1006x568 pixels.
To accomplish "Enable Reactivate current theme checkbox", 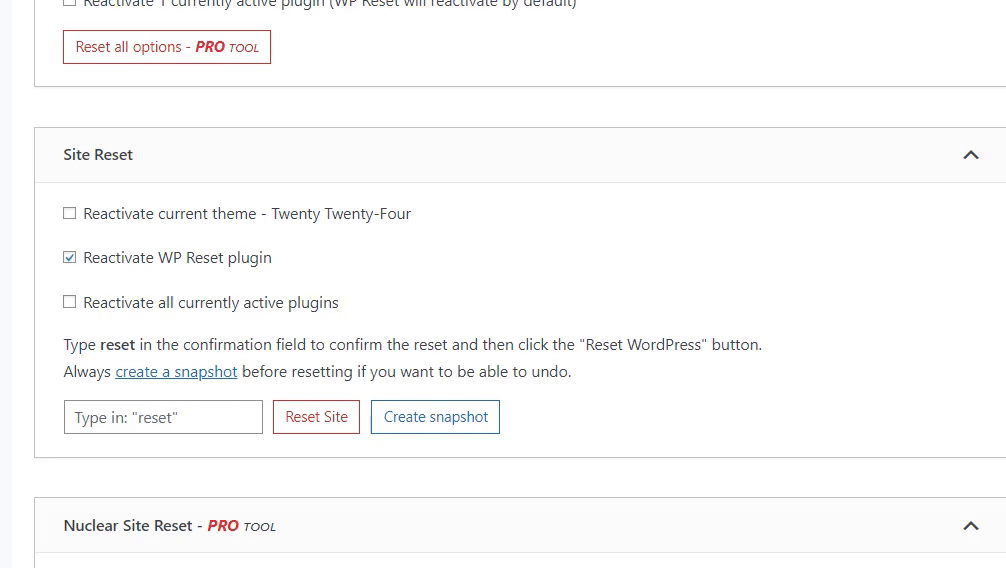I will 69,213.
